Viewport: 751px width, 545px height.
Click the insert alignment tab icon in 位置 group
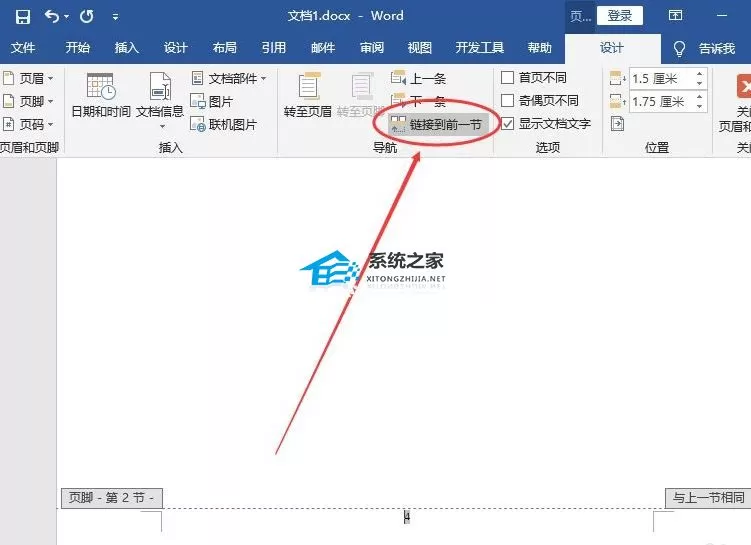pyautogui.click(x=617, y=124)
